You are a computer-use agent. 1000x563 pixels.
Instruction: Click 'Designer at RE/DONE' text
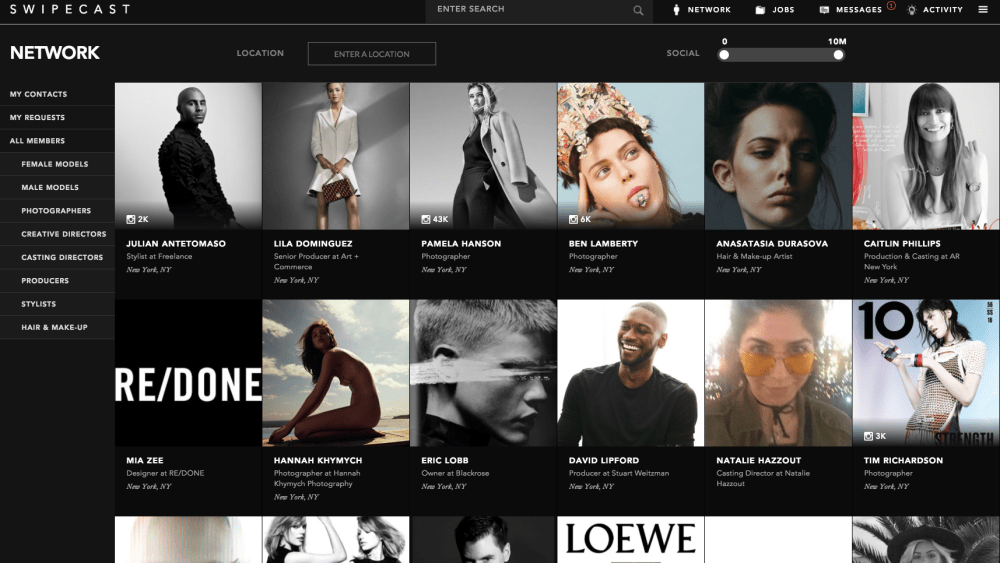[x=165, y=473]
